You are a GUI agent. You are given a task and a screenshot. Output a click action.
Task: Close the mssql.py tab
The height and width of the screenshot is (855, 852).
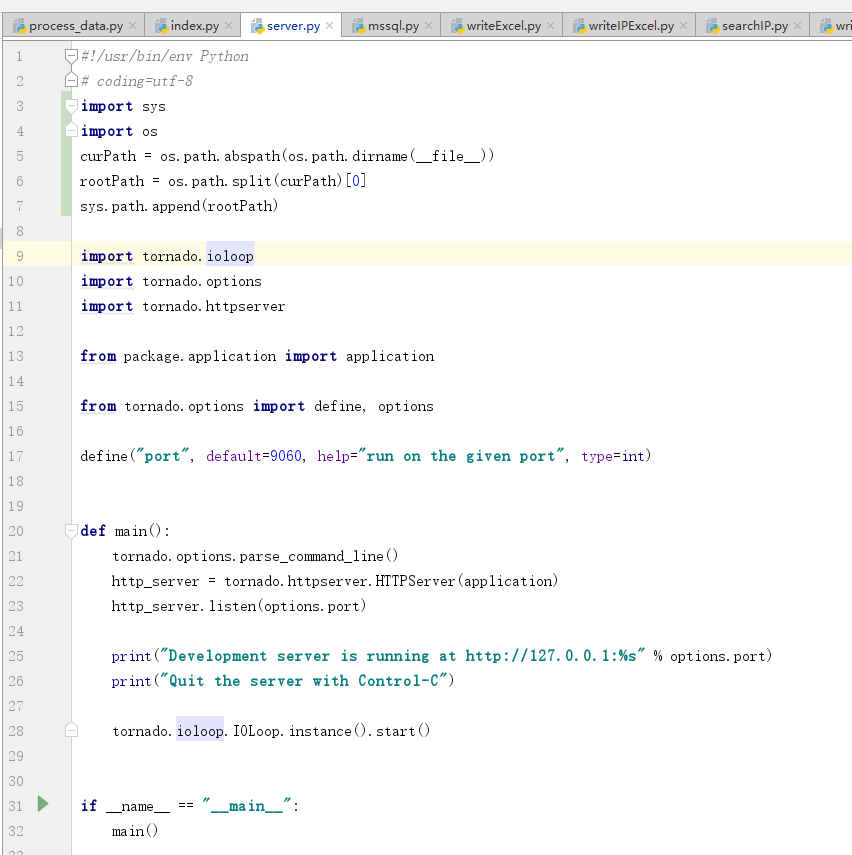pos(429,26)
